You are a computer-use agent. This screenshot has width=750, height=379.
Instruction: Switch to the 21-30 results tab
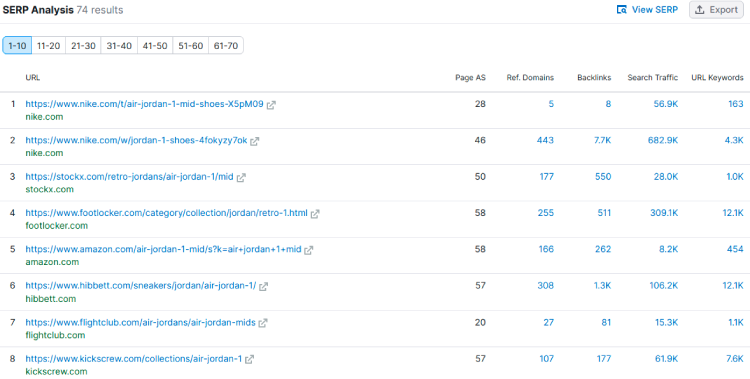83,46
